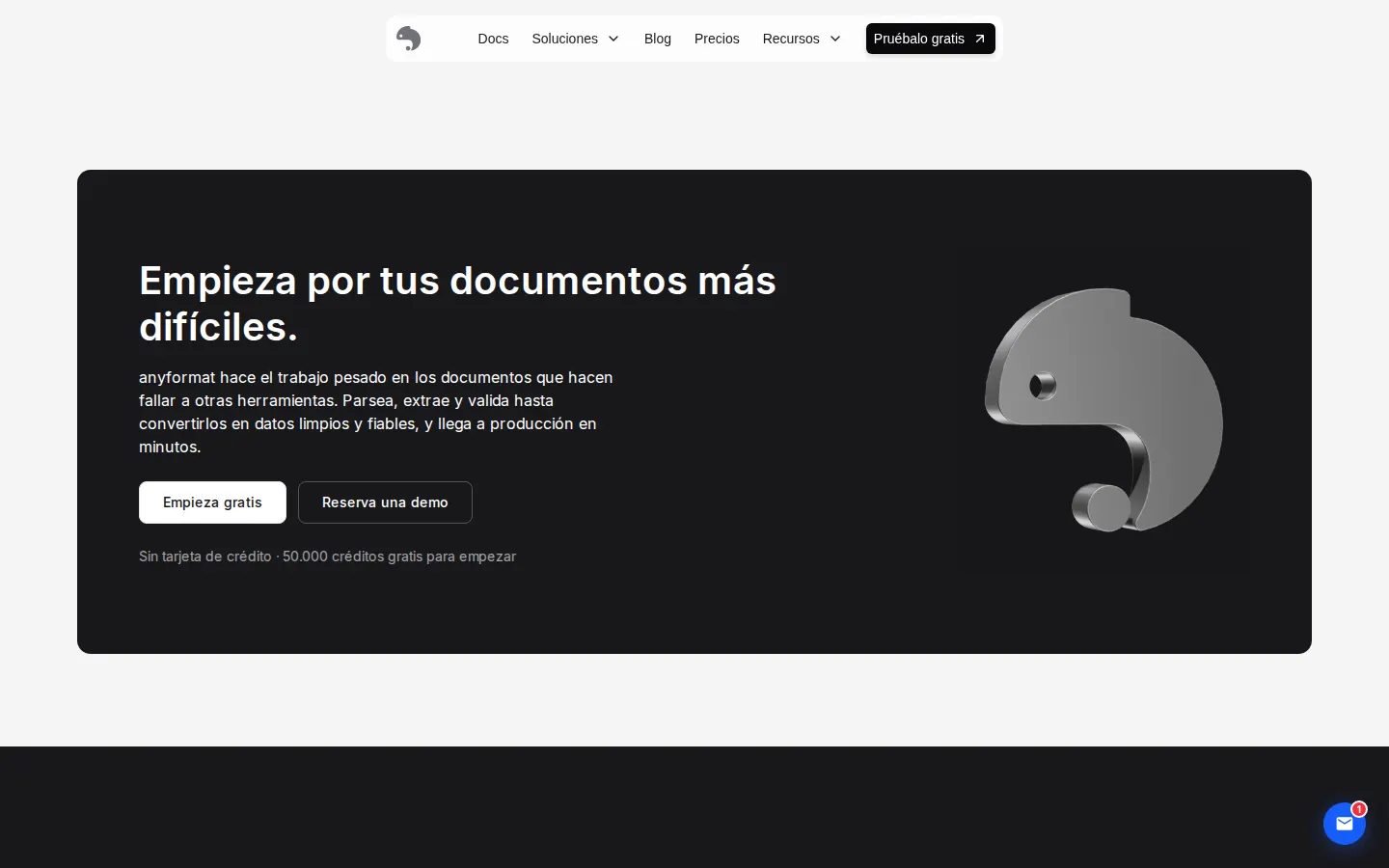Click the paragraph starting 'anyformat hace el trabajo'

click(376, 412)
